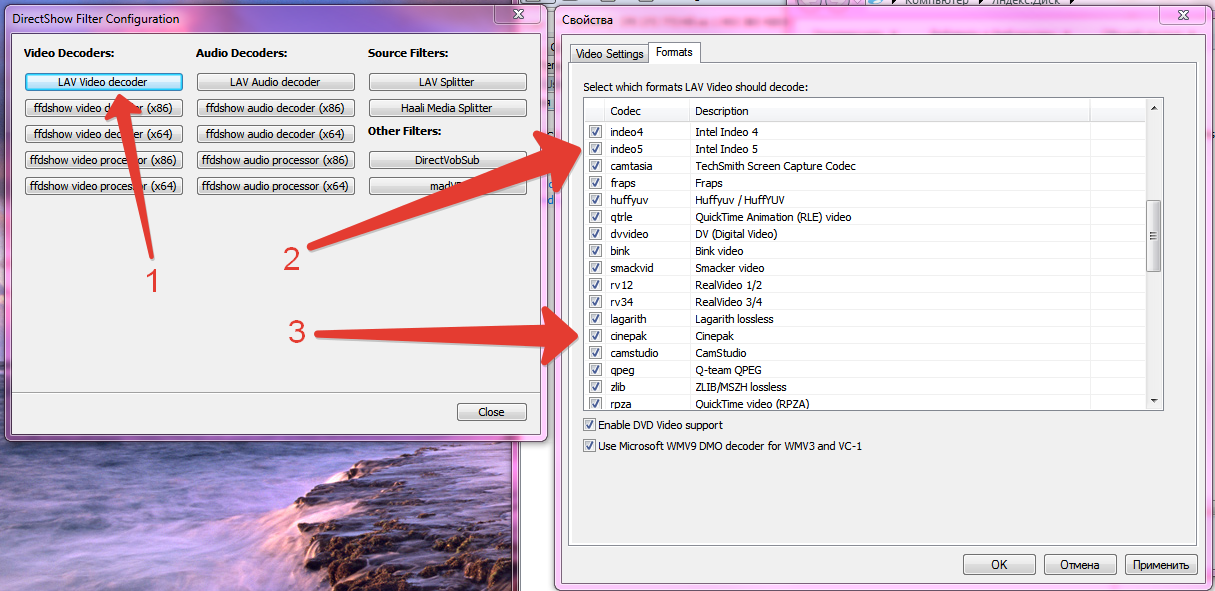
Task: Toggle Enable DVD Video support
Action: (589, 424)
